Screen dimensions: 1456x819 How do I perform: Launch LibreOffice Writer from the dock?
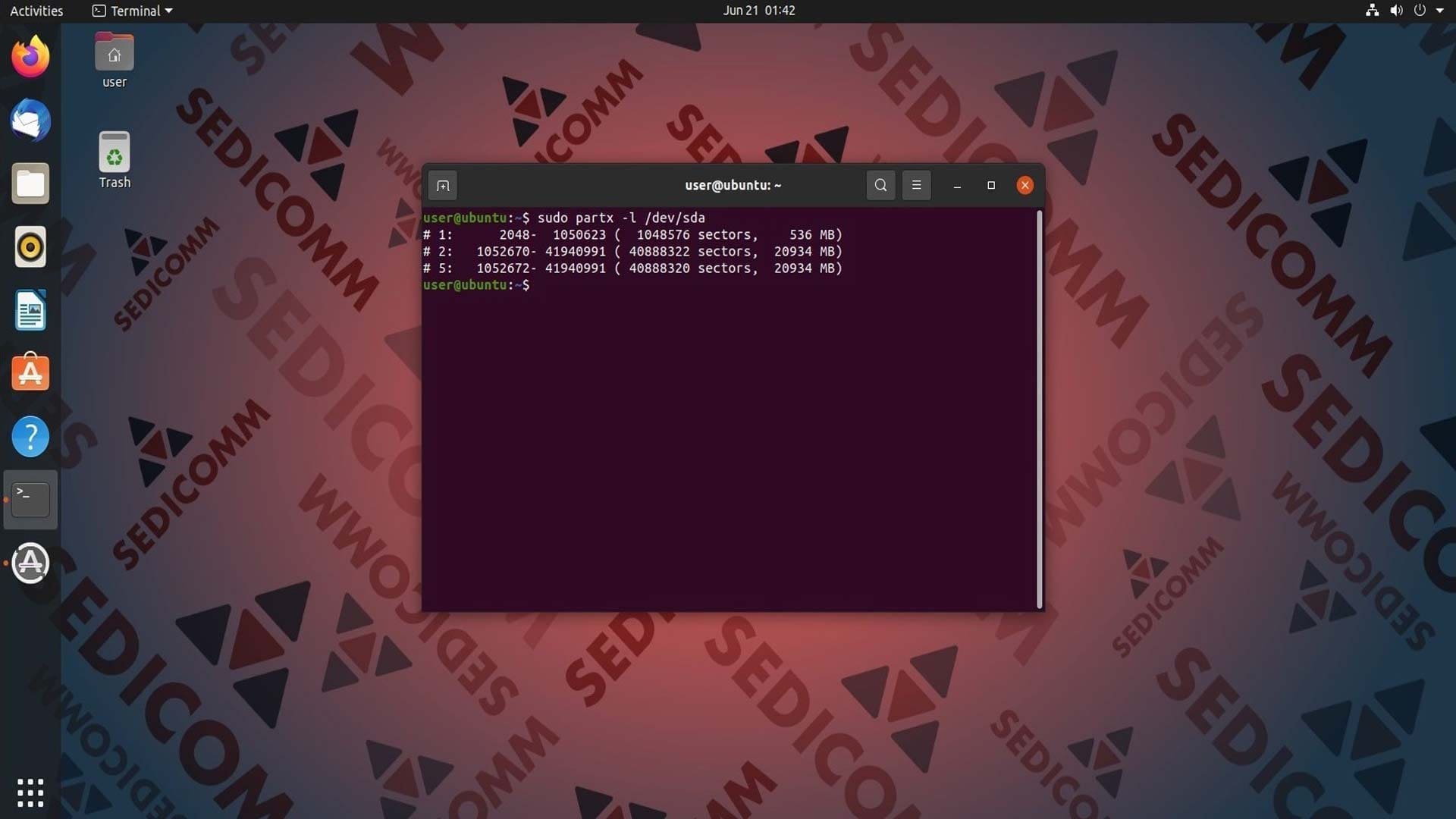30,310
